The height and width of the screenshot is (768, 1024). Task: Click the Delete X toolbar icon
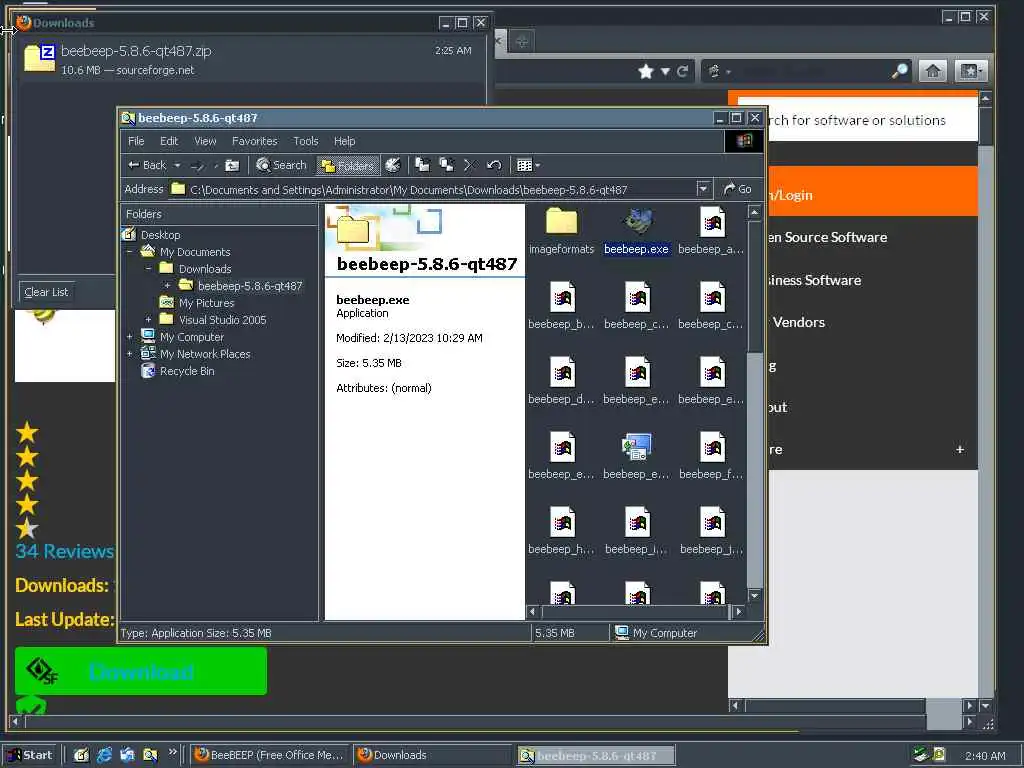coord(470,165)
